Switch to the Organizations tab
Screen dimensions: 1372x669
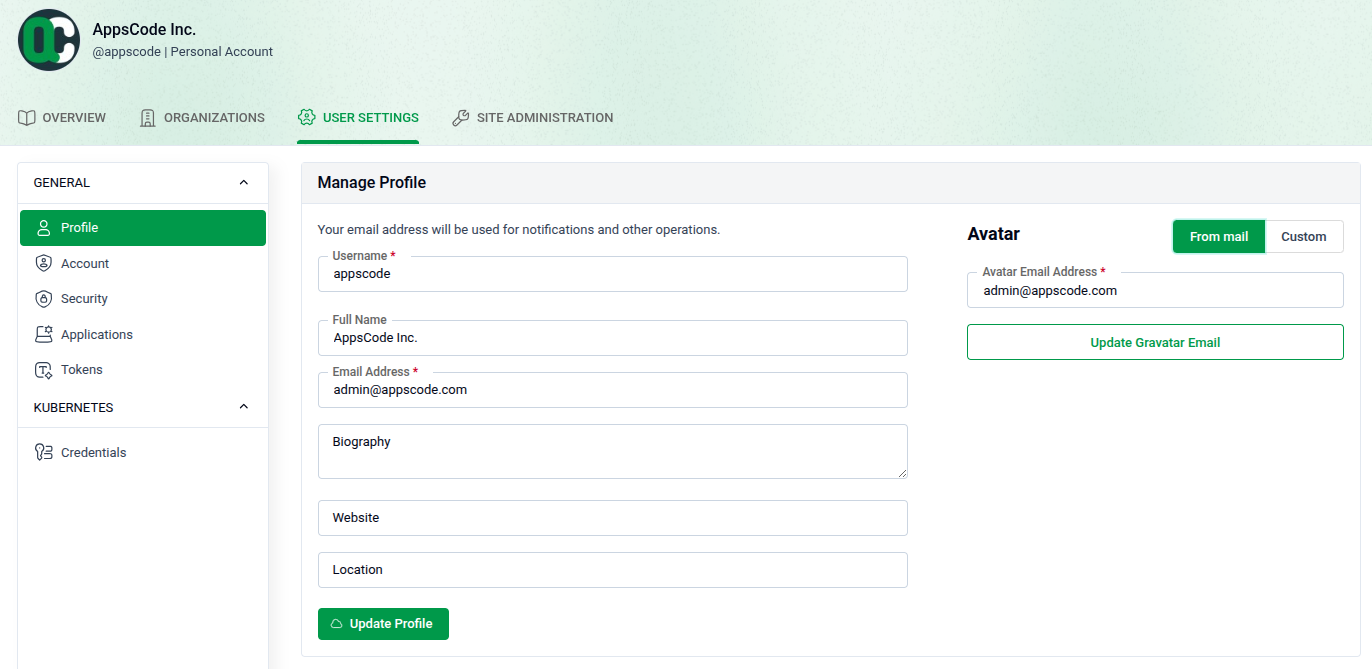[x=201, y=117]
